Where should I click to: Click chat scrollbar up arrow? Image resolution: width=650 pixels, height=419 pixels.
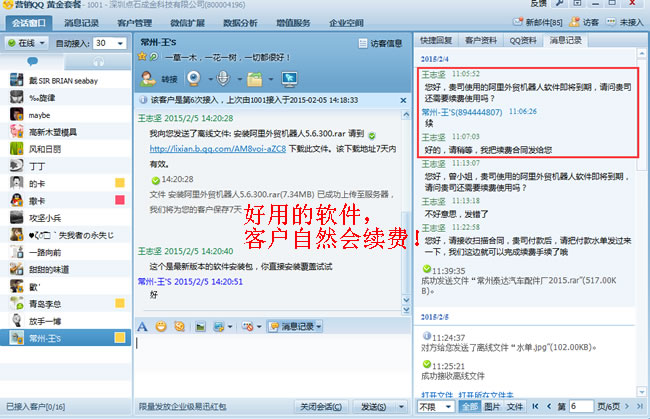pyautogui.click(x=406, y=114)
